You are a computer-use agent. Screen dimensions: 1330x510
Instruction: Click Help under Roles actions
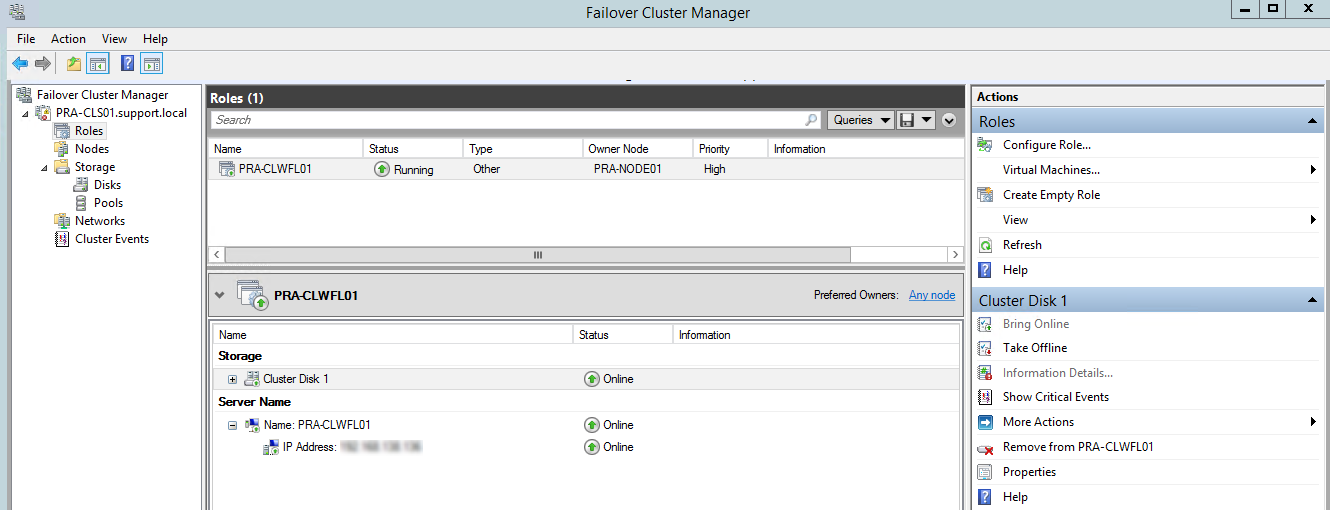pyautogui.click(x=1015, y=270)
